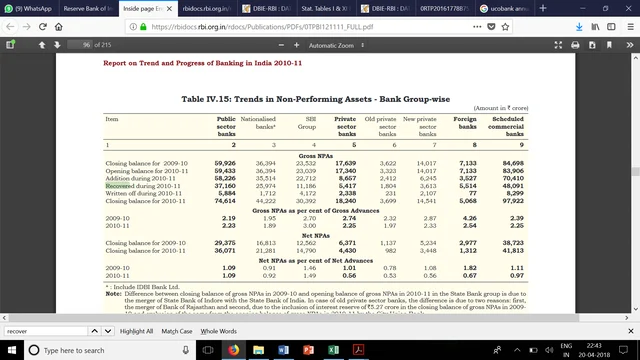
Task: Open volume control in tray
Action: click(549, 350)
